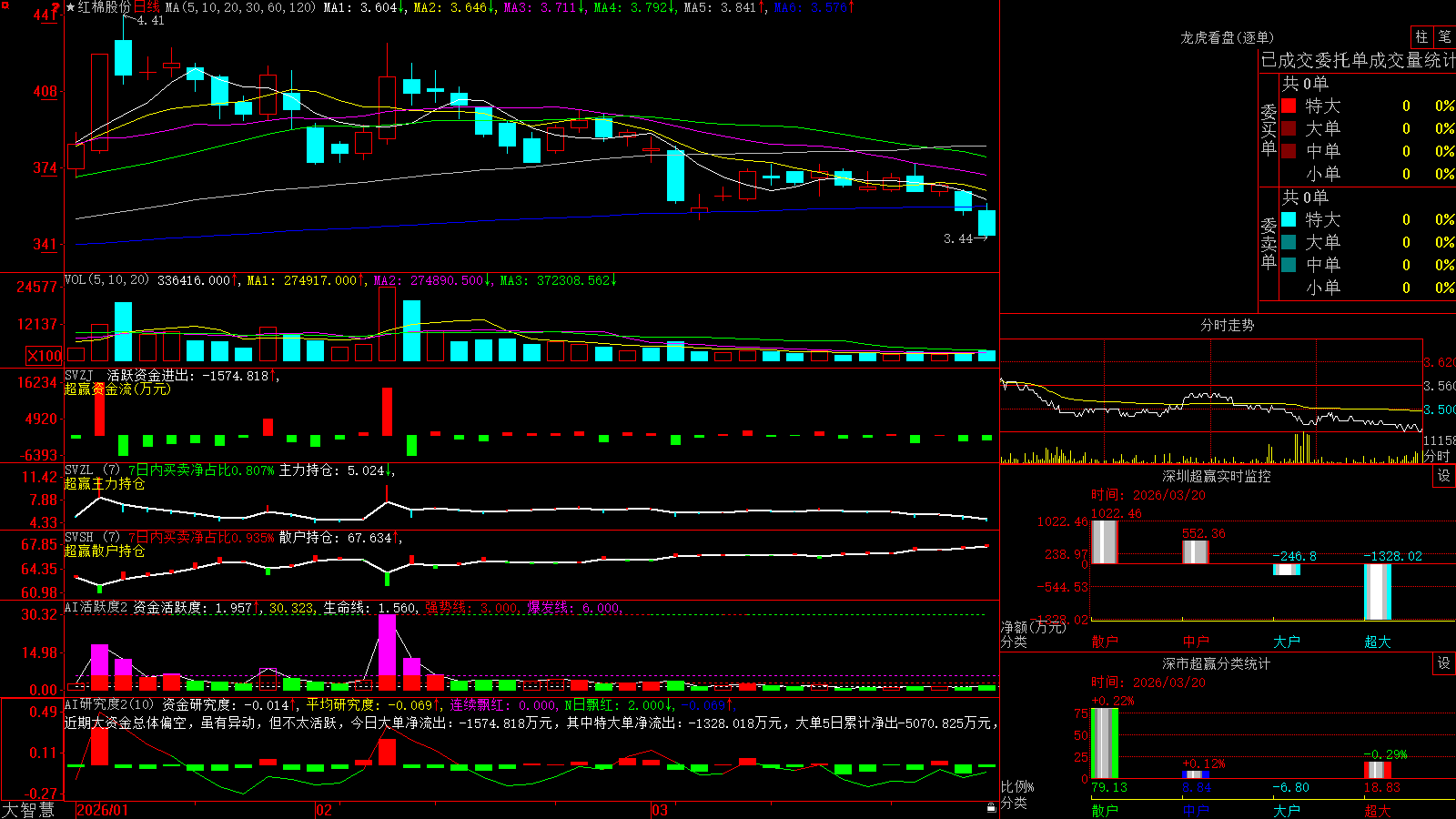Click the dark red 中单 buy swatch
This screenshot has width=1456, height=819.
click(1289, 151)
